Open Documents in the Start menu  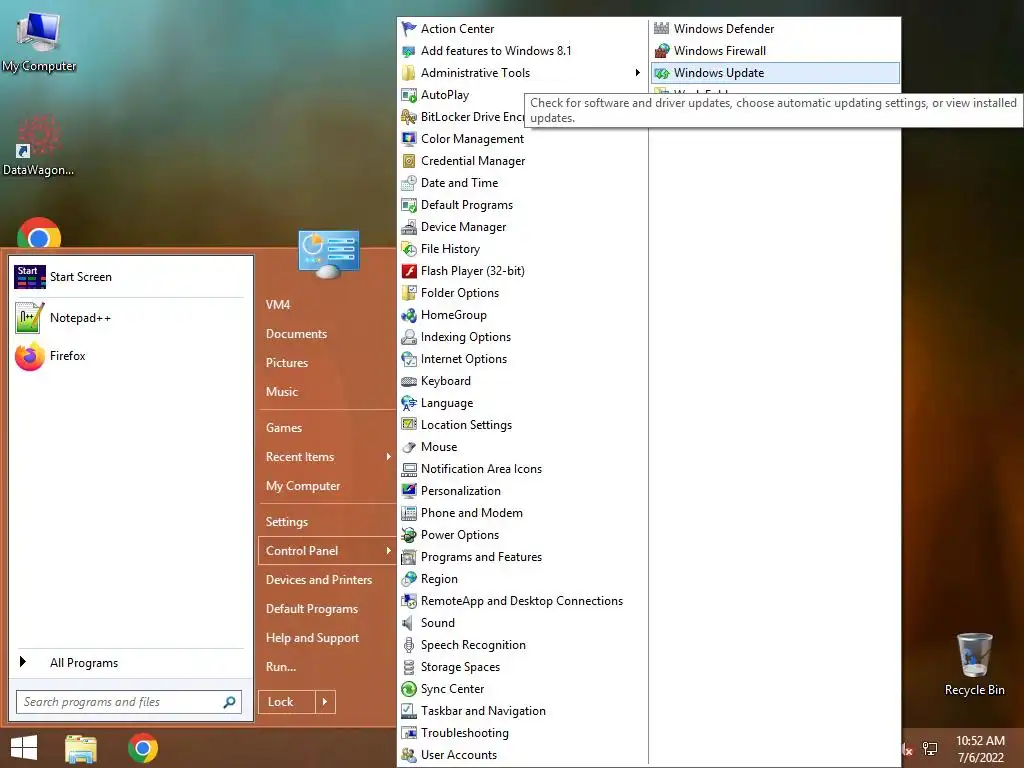tap(296, 334)
